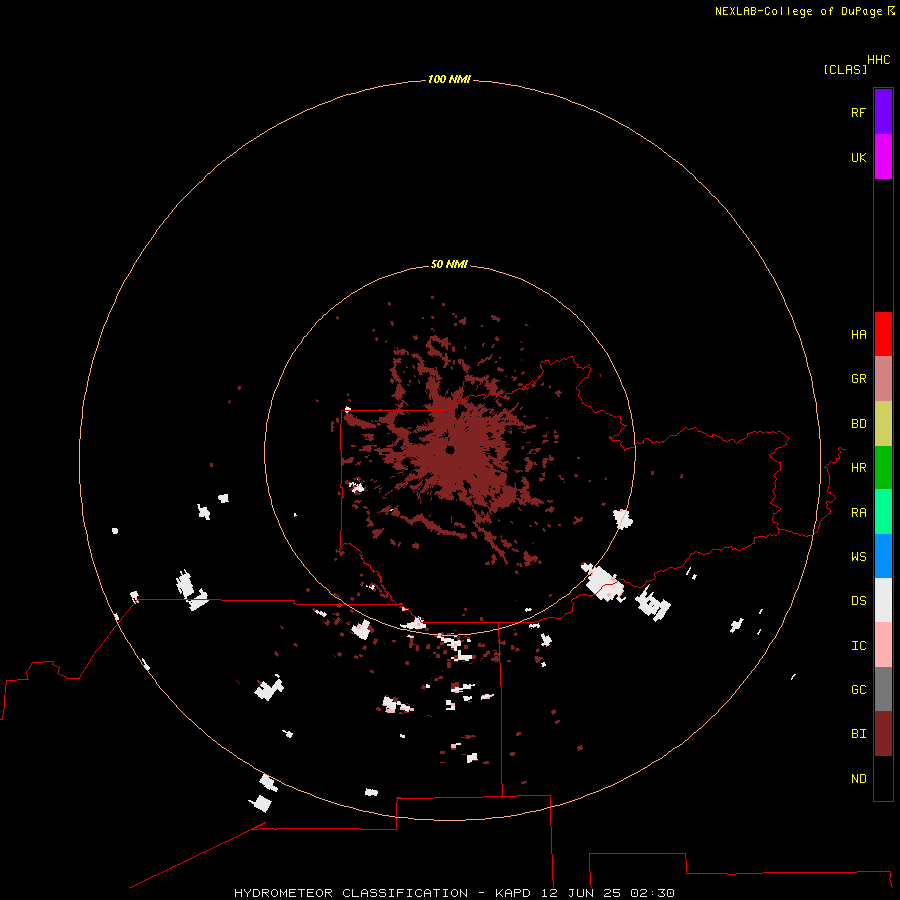
Task: Click the [CLAS] units label
Action: tap(845, 69)
